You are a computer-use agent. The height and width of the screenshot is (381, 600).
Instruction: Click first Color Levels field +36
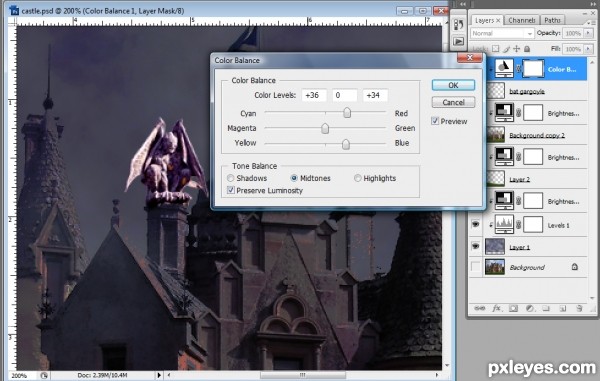click(314, 95)
